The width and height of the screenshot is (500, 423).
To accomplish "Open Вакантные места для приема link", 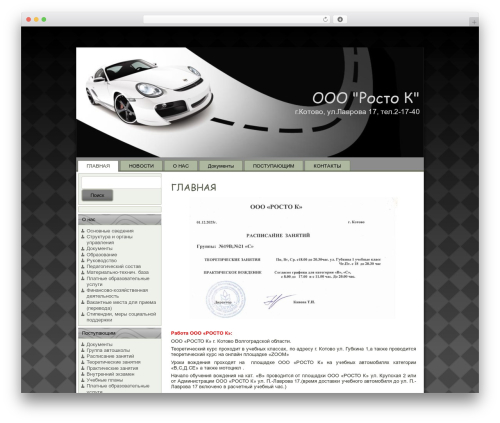I will 121,305.
